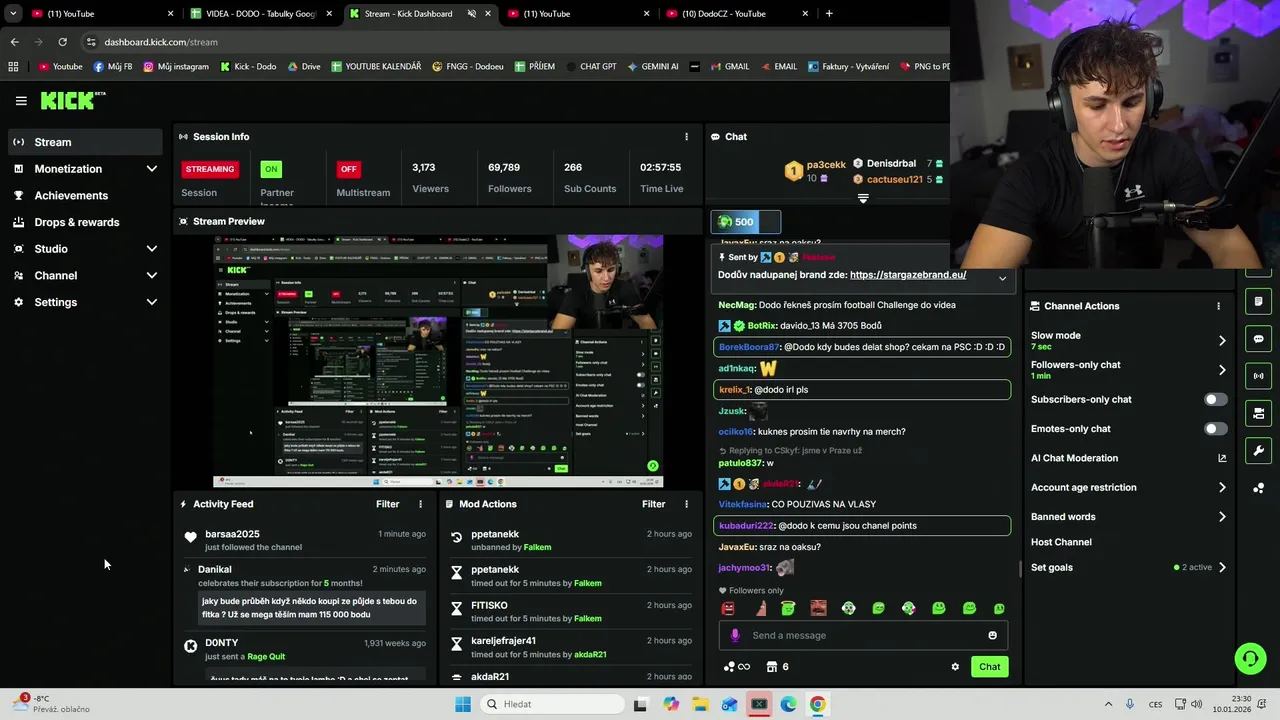Open the Kick hamburger menu
Image resolution: width=1280 pixels, height=720 pixels.
[x=21, y=101]
